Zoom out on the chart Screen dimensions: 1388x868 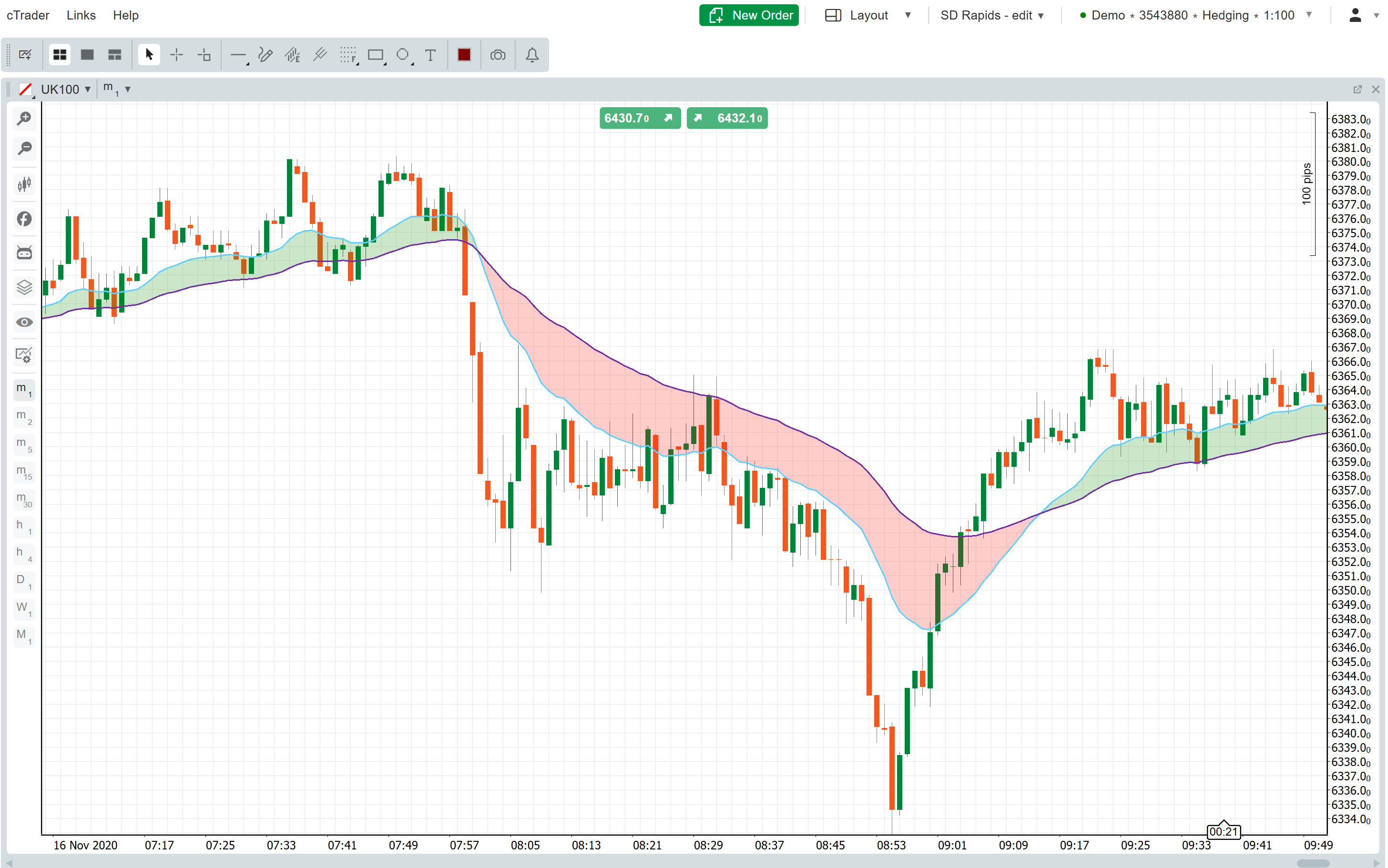(x=24, y=149)
